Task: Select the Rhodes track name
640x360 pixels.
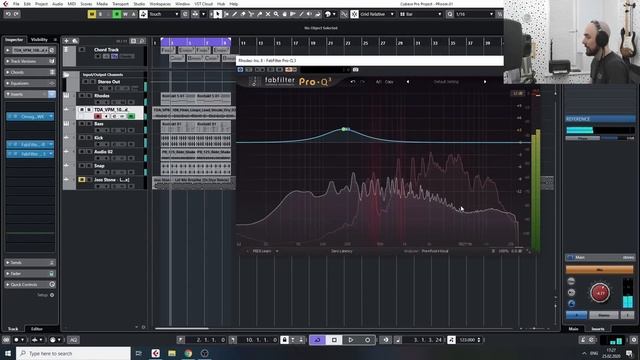Action: pos(102,96)
